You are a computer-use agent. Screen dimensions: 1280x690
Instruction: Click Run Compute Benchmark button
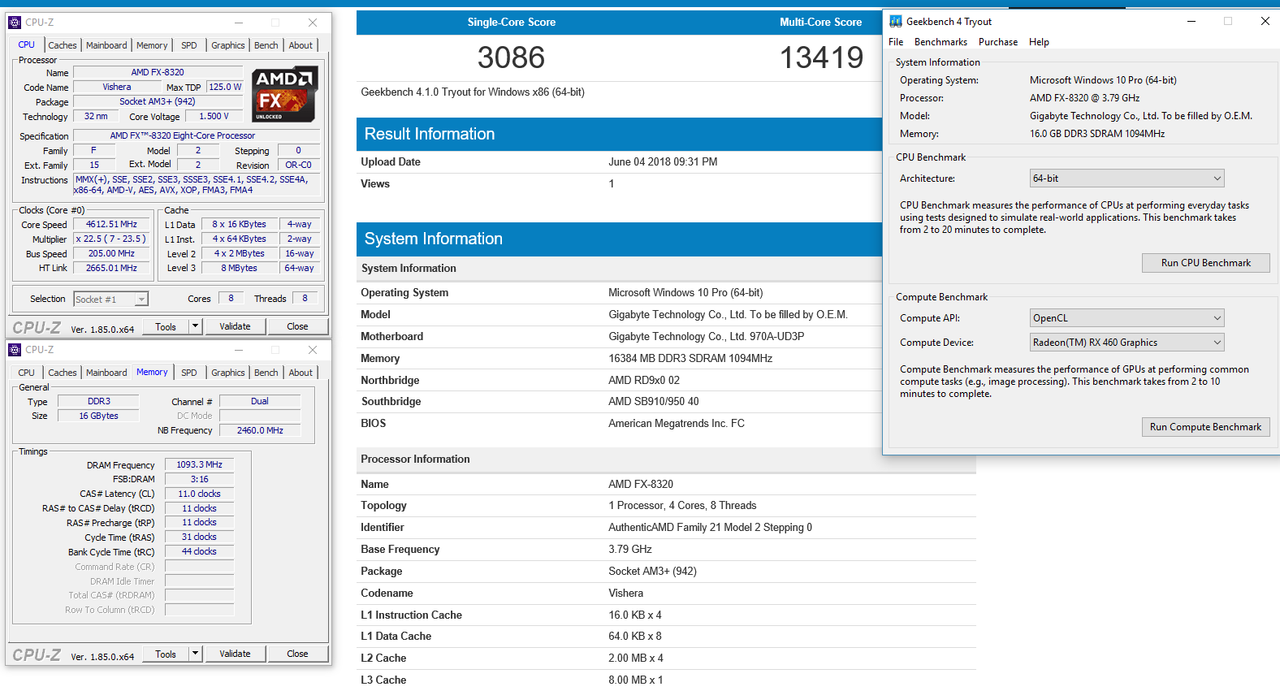point(1206,427)
